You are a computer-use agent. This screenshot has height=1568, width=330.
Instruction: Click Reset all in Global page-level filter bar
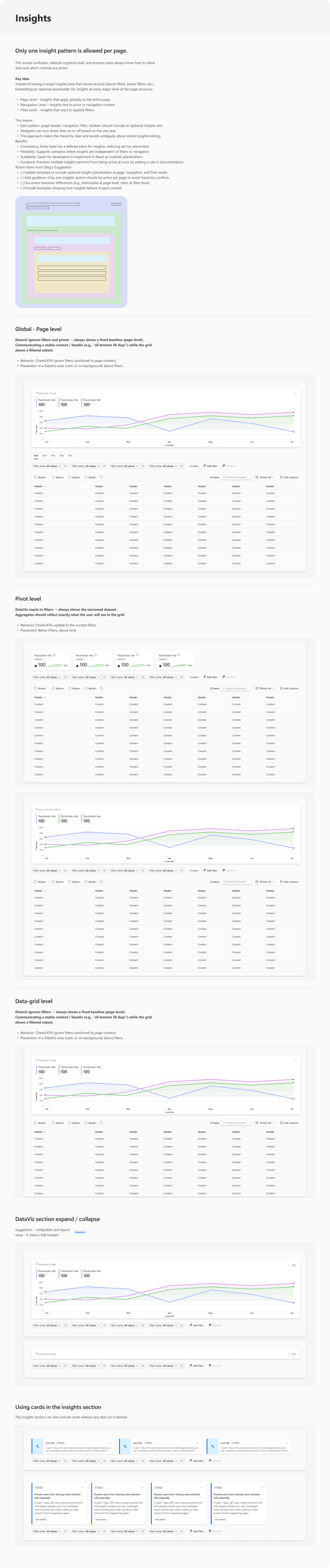(x=229, y=466)
